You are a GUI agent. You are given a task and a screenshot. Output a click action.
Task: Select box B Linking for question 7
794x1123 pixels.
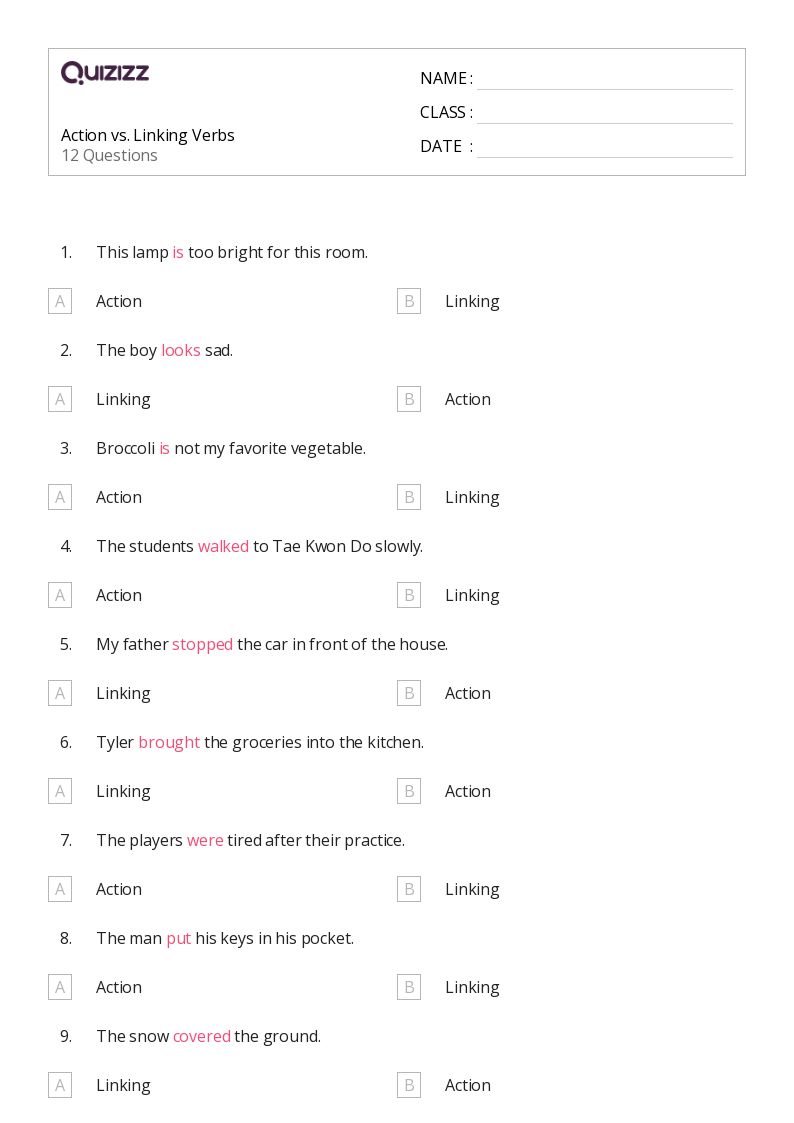(x=409, y=890)
